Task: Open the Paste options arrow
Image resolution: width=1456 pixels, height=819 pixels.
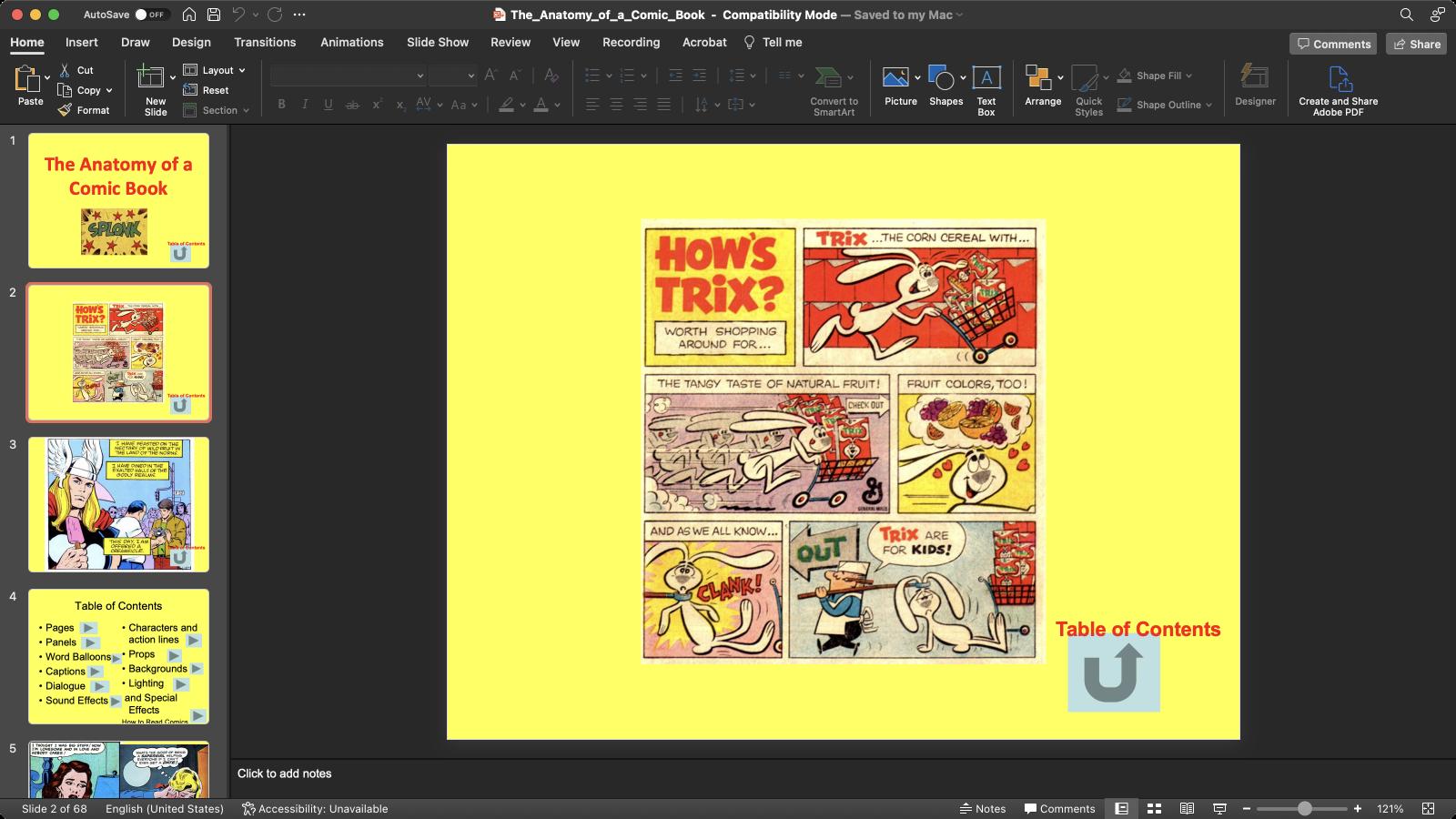Action: [x=47, y=78]
